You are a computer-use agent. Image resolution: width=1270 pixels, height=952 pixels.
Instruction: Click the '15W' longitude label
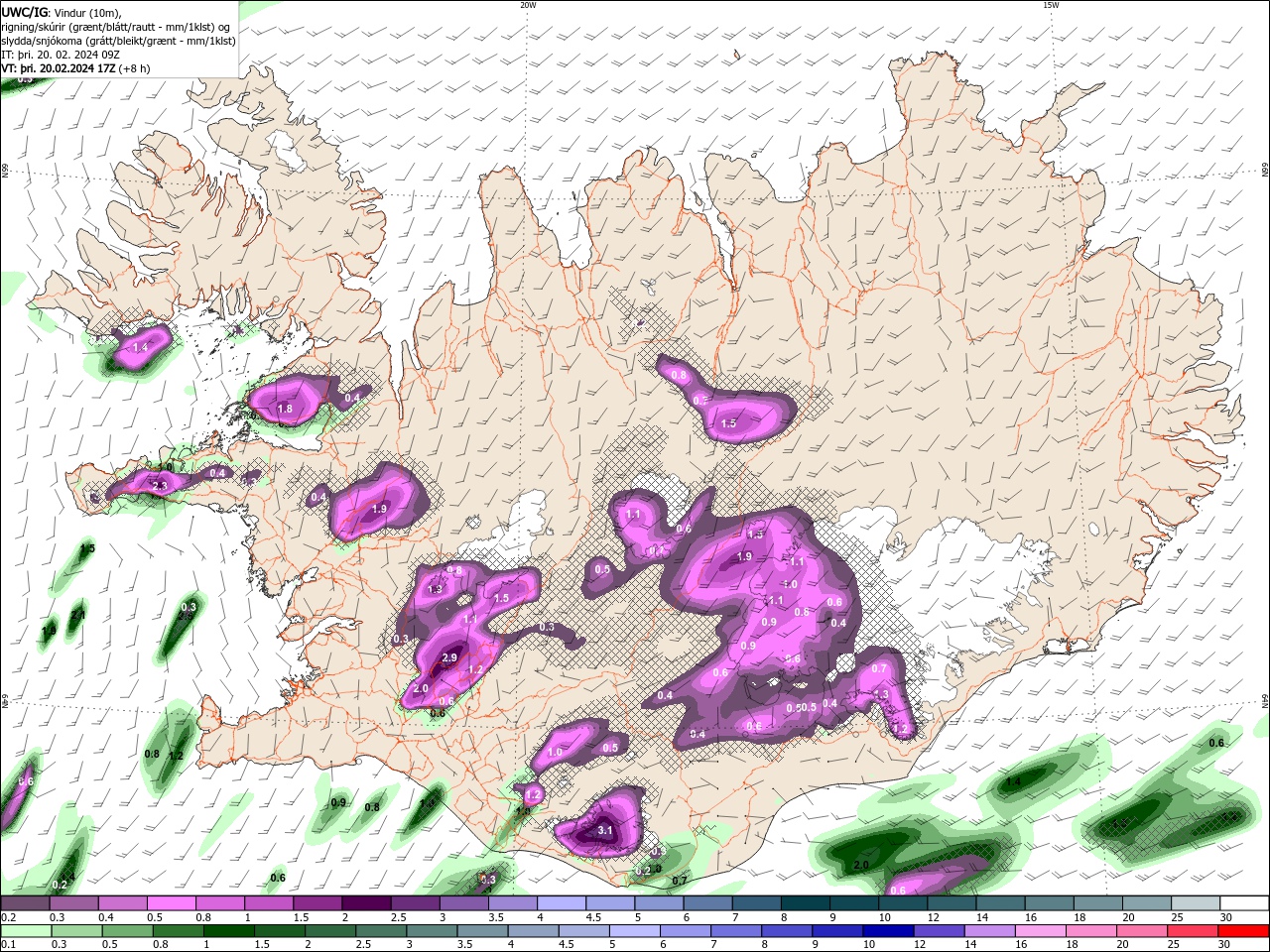[x=1051, y=5]
